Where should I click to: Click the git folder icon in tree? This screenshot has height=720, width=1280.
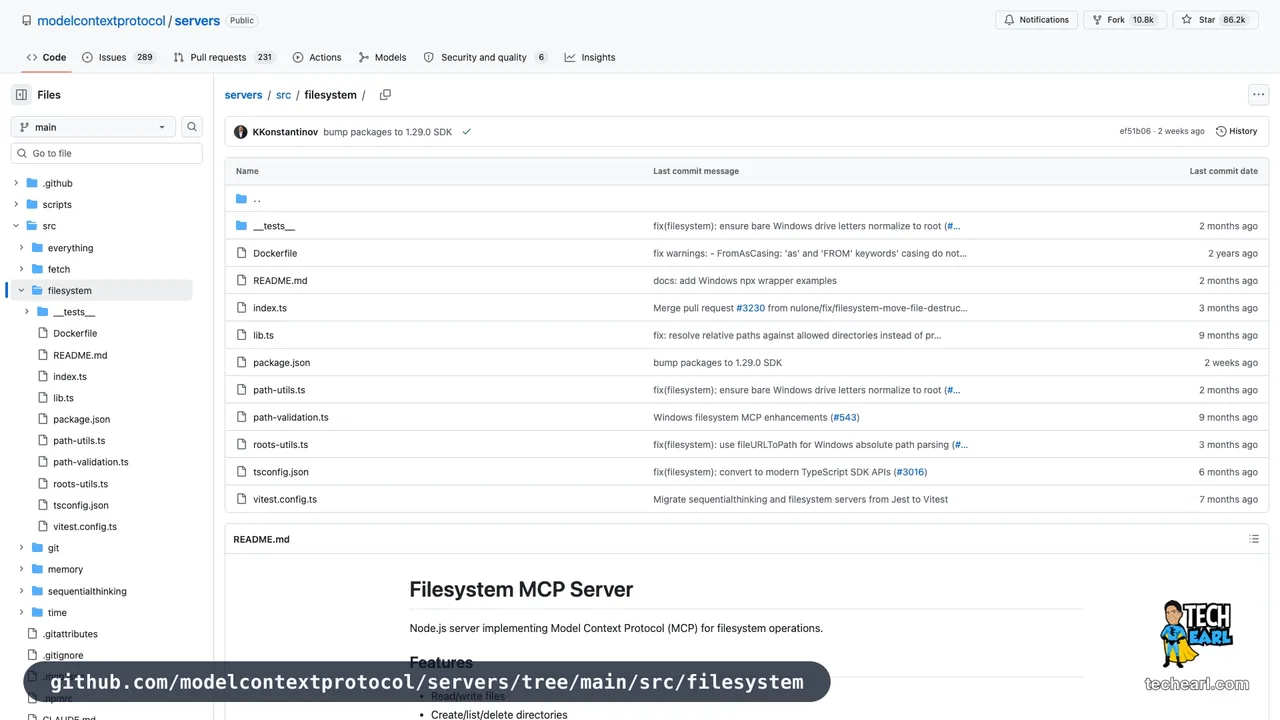[37, 548]
